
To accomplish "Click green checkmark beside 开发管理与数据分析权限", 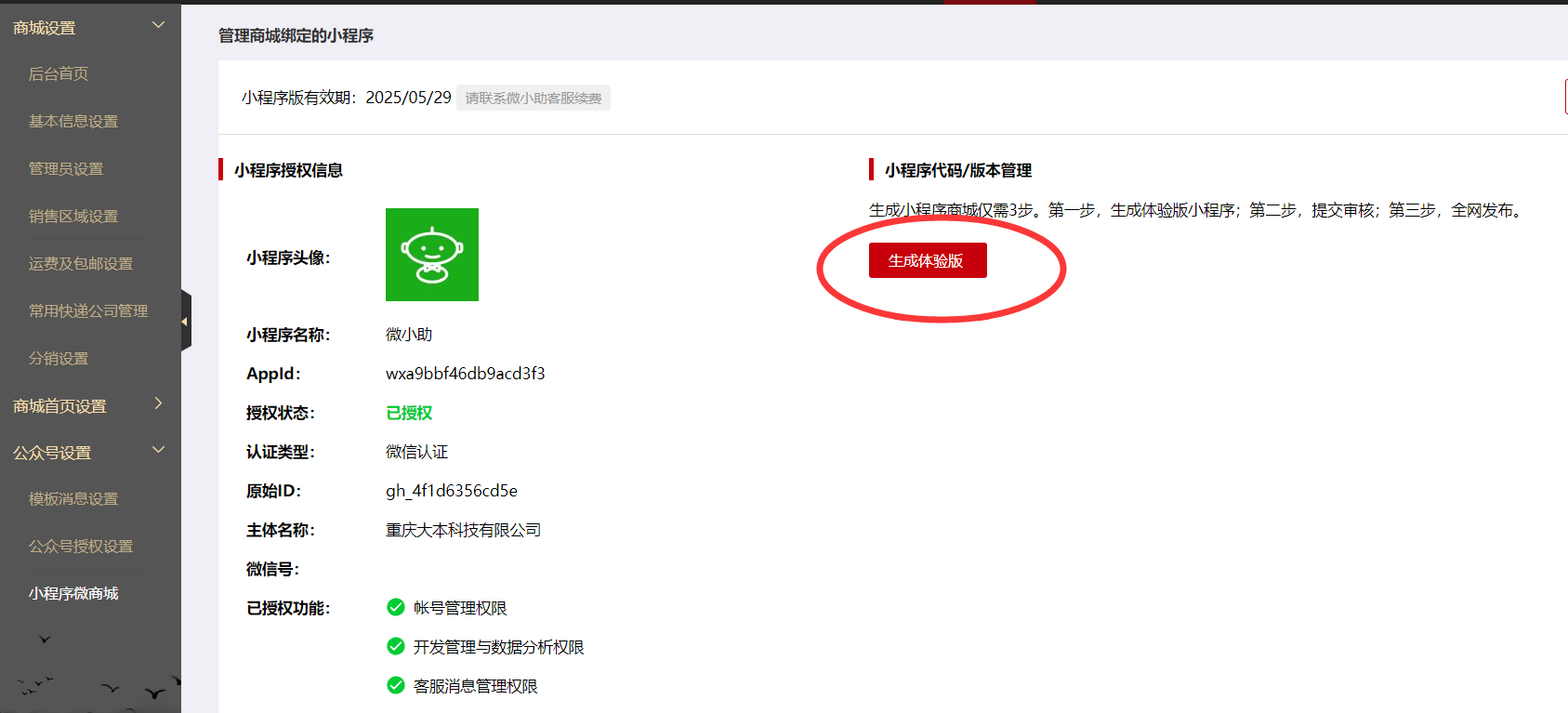I will click(396, 646).
